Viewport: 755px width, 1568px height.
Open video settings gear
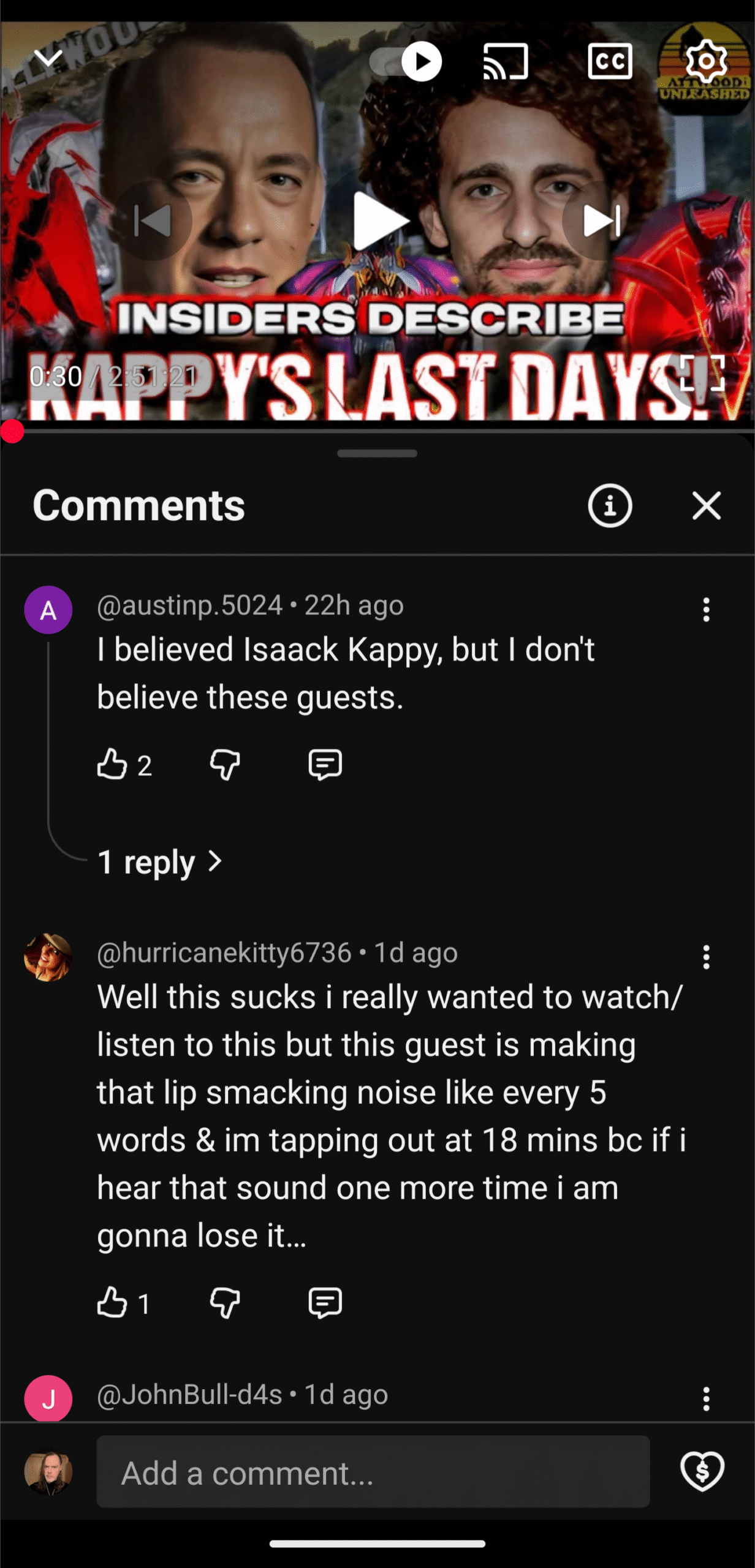706,61
